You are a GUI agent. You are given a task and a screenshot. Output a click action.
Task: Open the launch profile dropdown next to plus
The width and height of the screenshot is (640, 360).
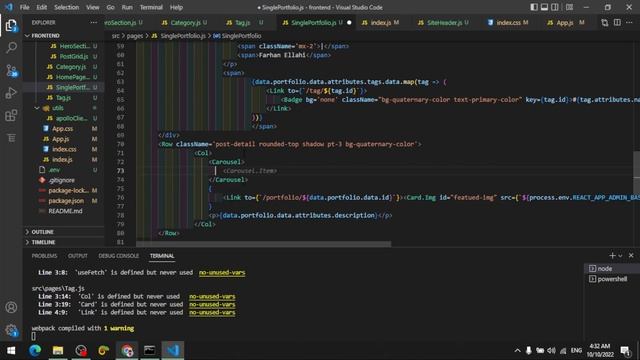point(620,256)
